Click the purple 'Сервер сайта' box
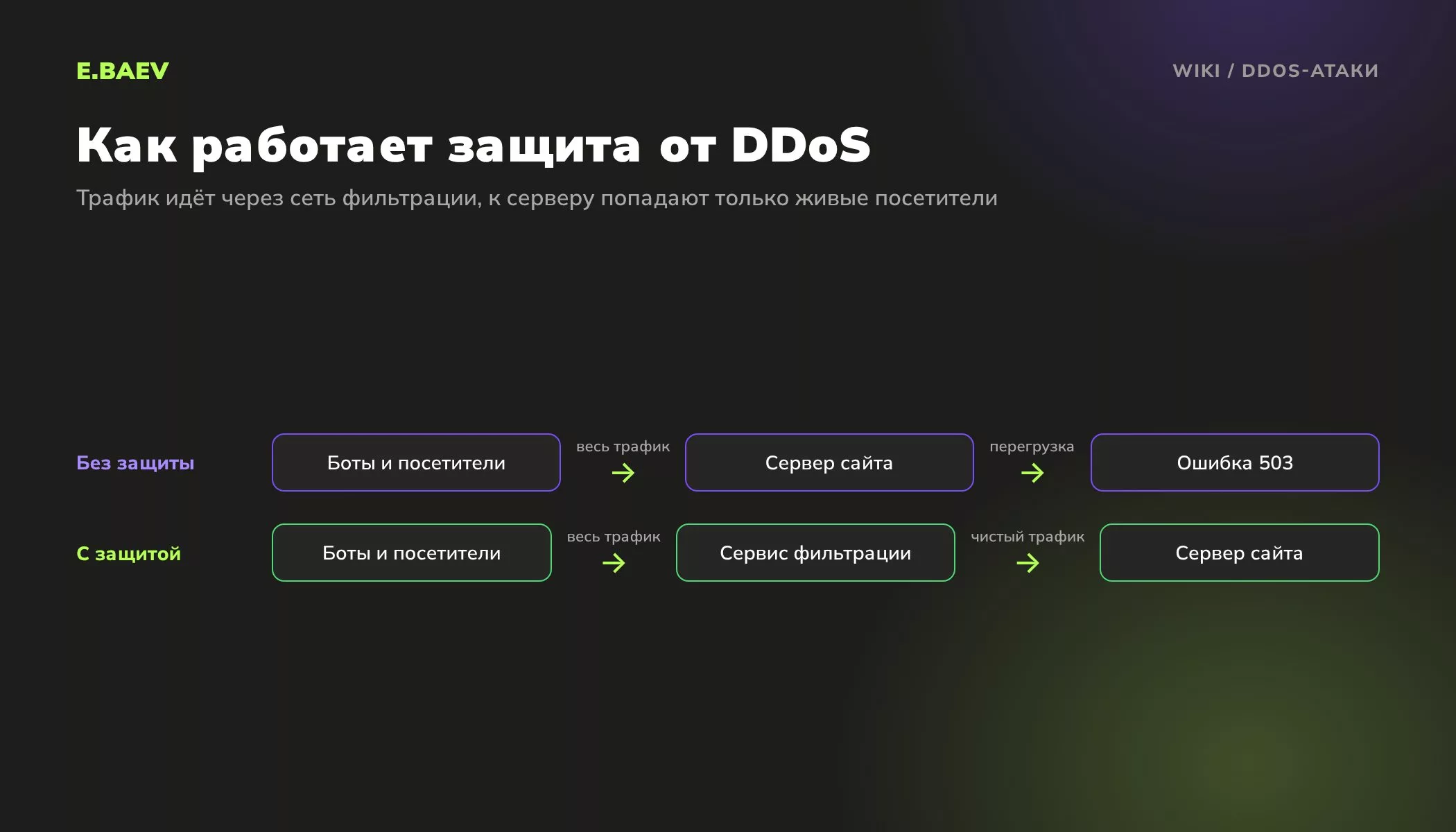The height and width of the screenshot is (832, 1456). point(829,462)
